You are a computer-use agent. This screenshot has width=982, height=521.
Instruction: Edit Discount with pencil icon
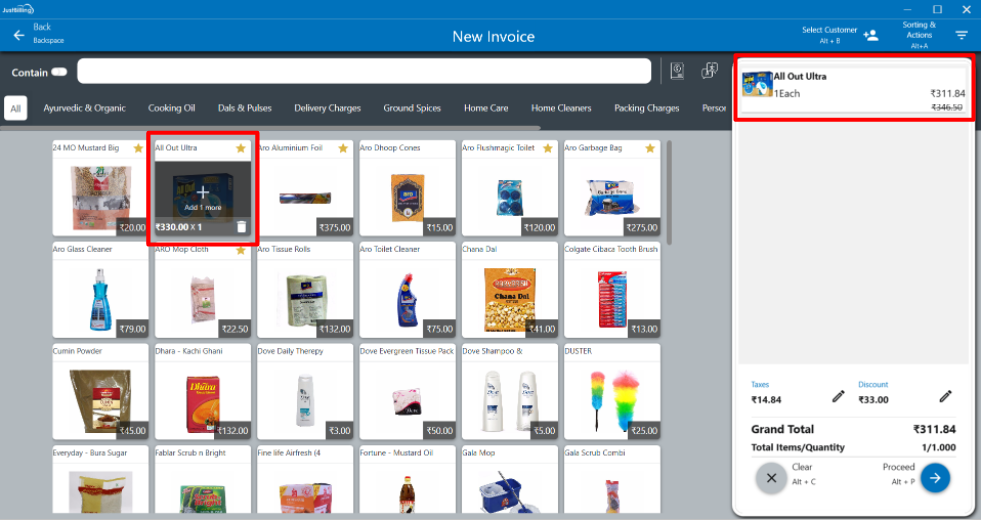click(944, 397)
